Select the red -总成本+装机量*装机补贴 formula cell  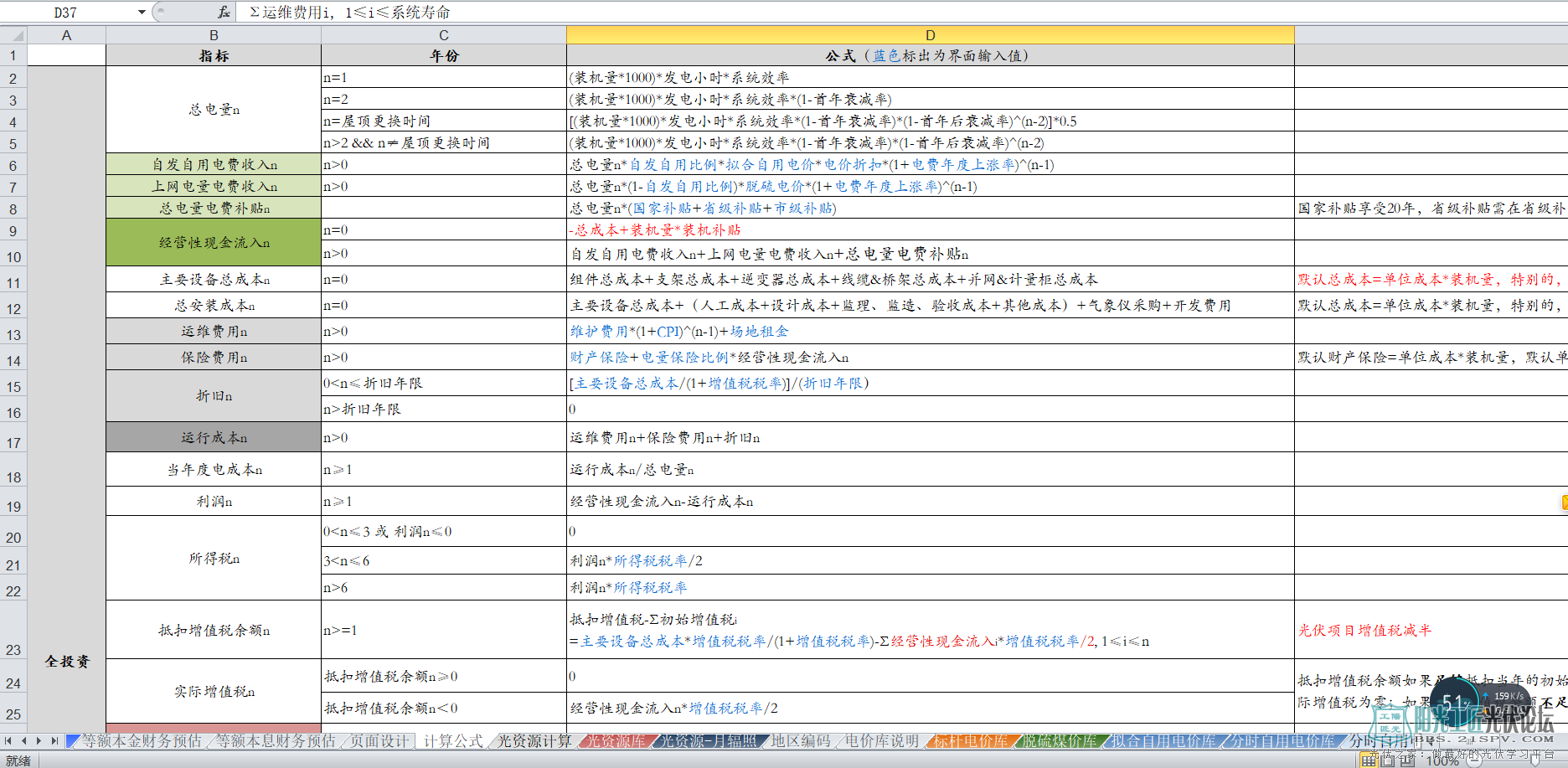coord(931,229)
